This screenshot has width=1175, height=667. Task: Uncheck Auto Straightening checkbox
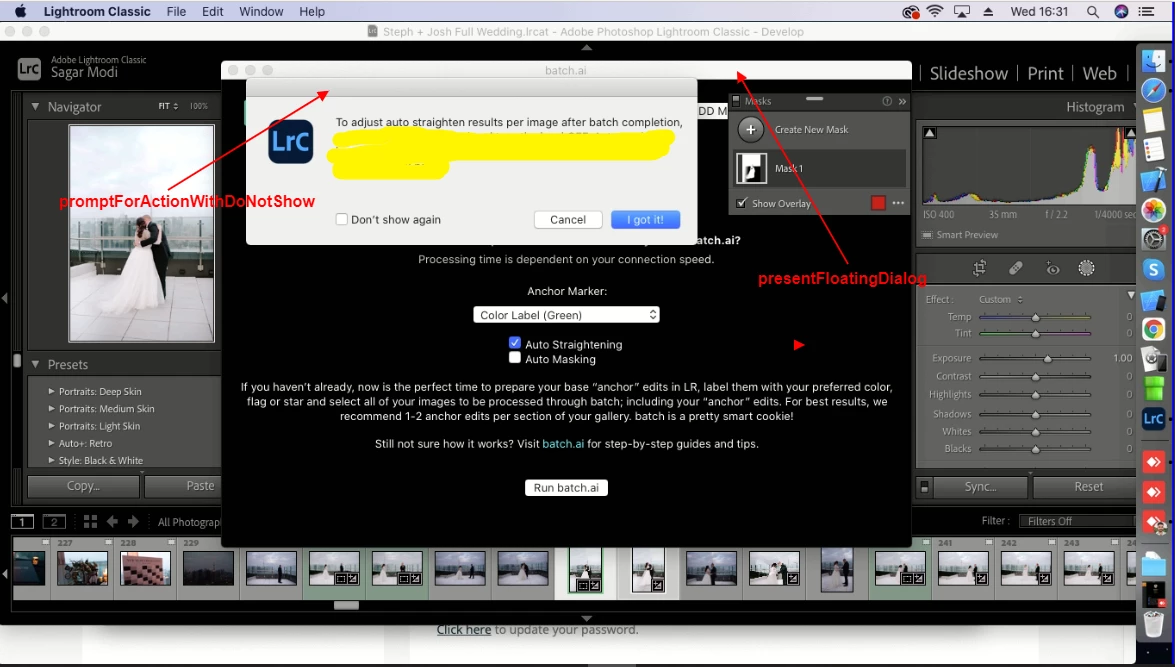pyautogui.click(x=515, y=343)
